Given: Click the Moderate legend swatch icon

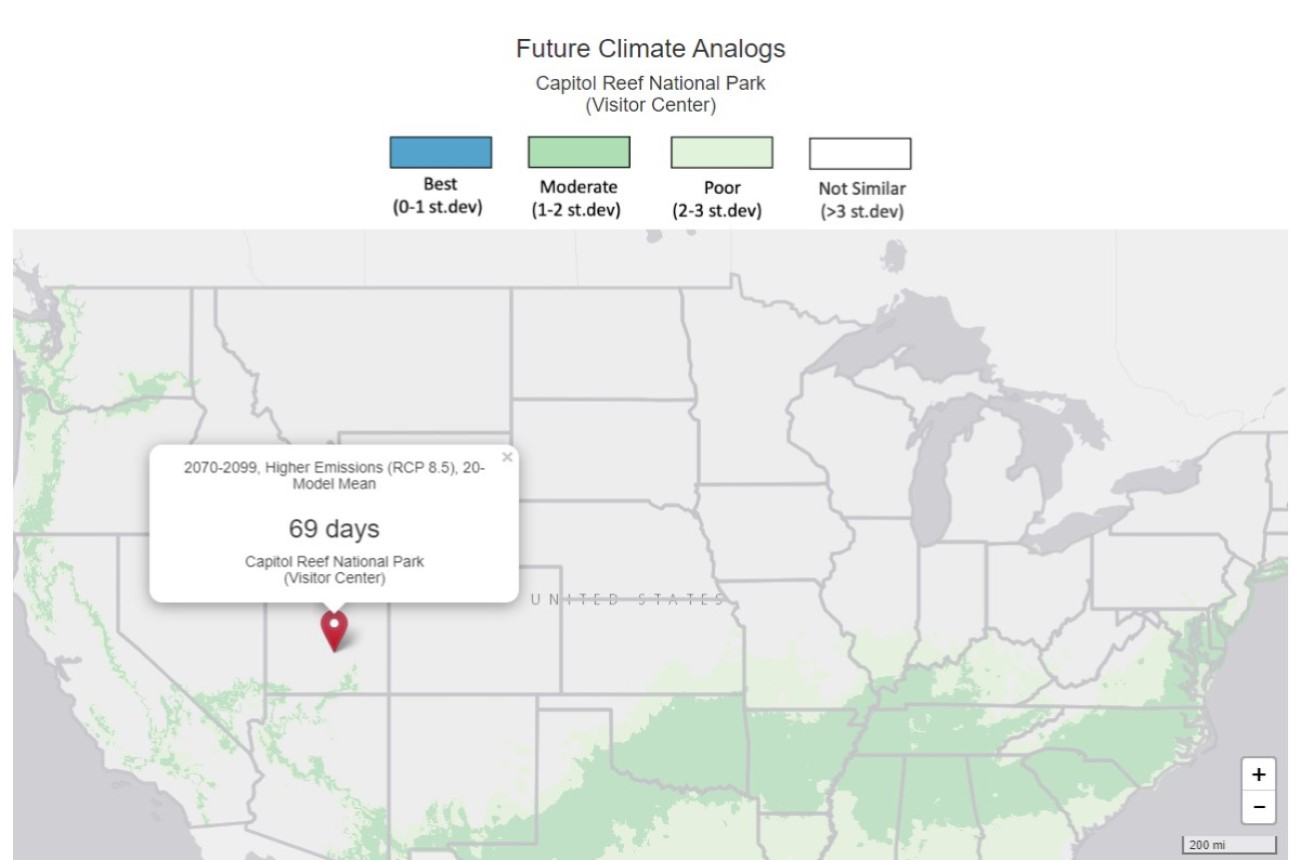Looking at the screenshot, I should [578, 153].
